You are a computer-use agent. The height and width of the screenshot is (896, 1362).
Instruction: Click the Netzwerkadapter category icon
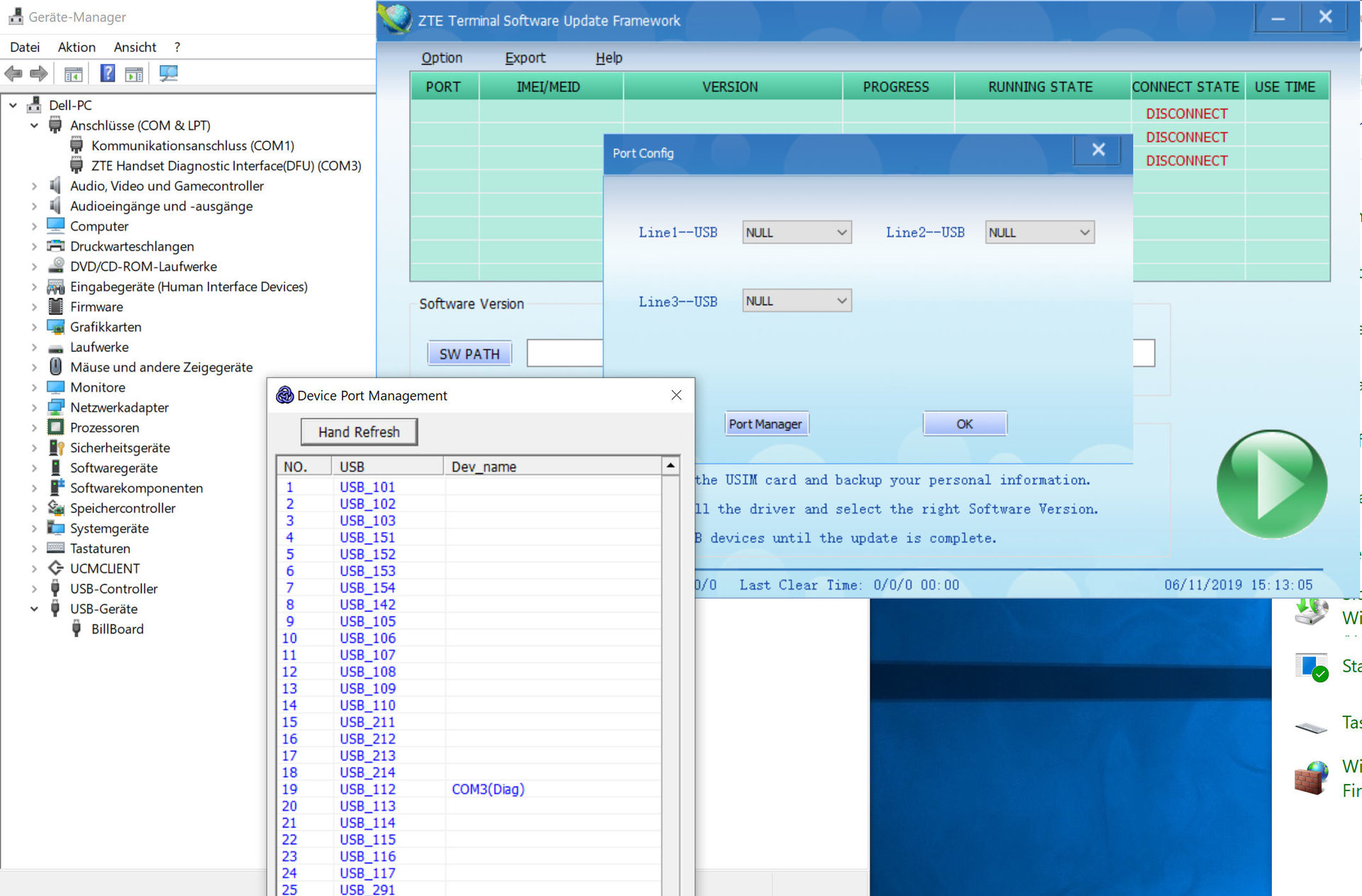pos(55,407)
